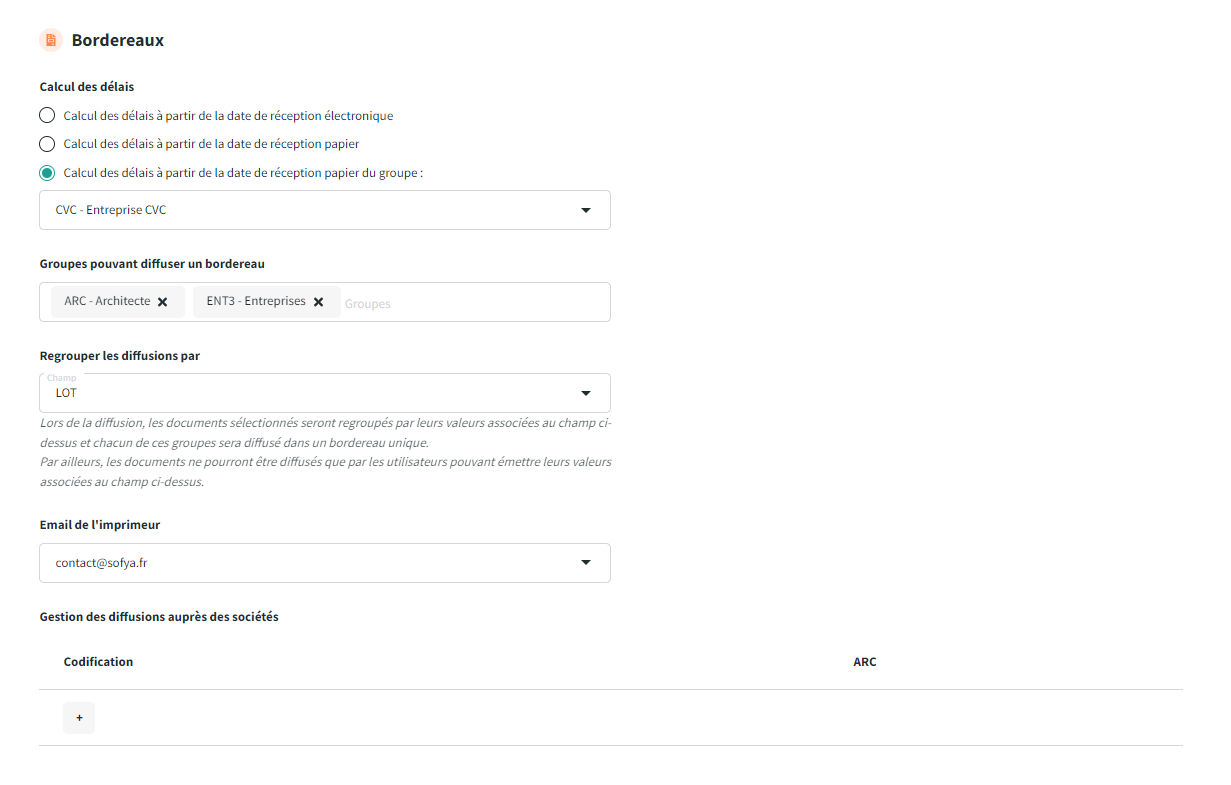Click label for paper reception date option

[x=211, y=144]
